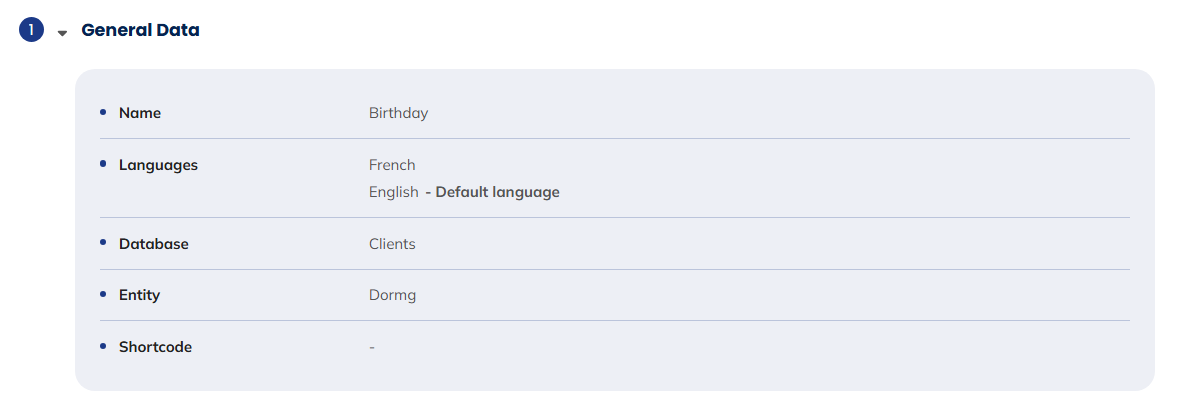Click the General Data section heading
This screenshot has height=405, width=1188.
click(140, 31)
